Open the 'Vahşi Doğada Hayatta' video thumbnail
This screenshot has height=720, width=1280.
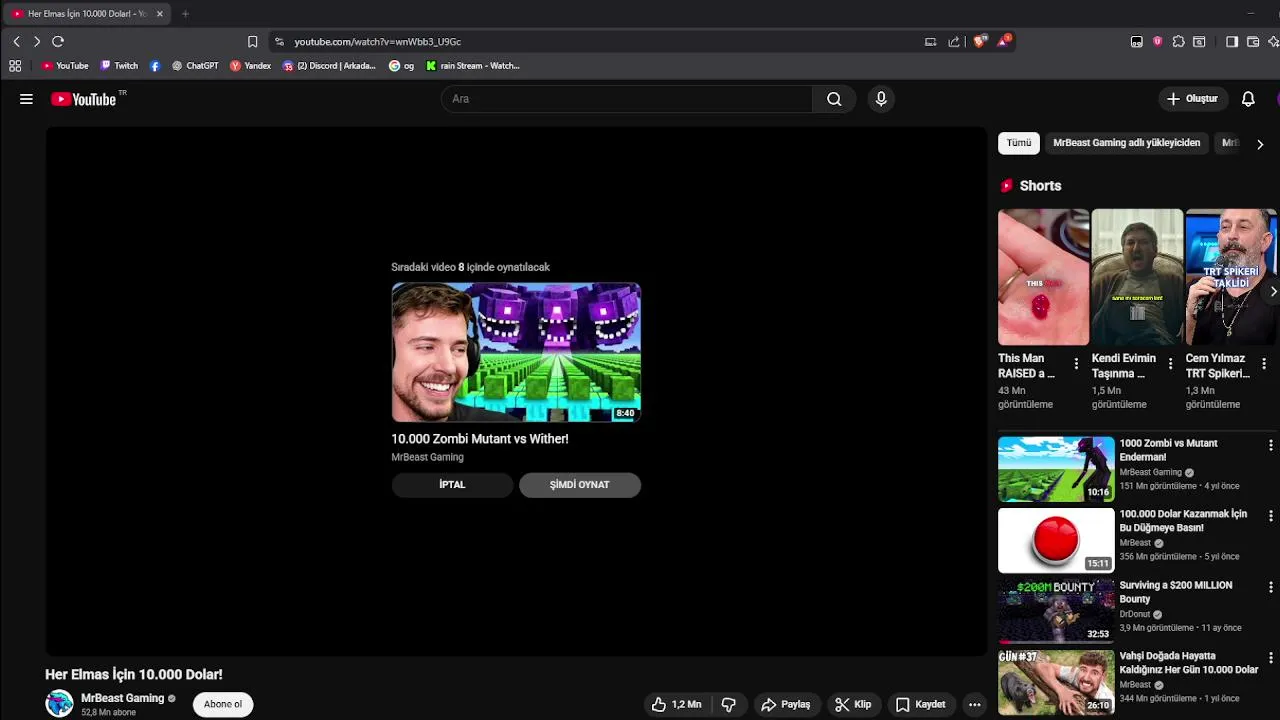tap(1056, 682)
